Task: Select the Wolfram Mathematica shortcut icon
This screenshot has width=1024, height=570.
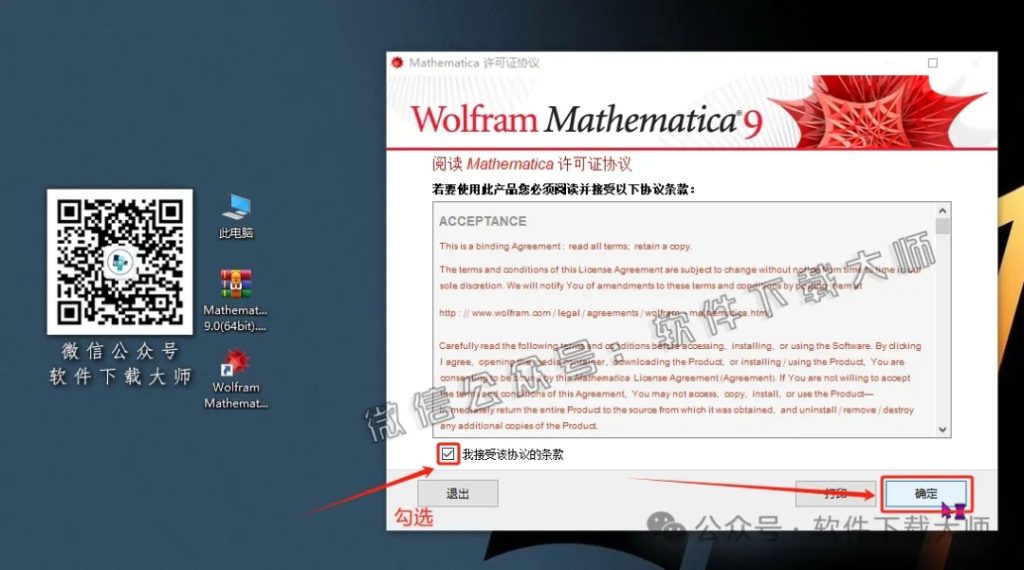Action: pyautogui.click(x=236, y=379)
